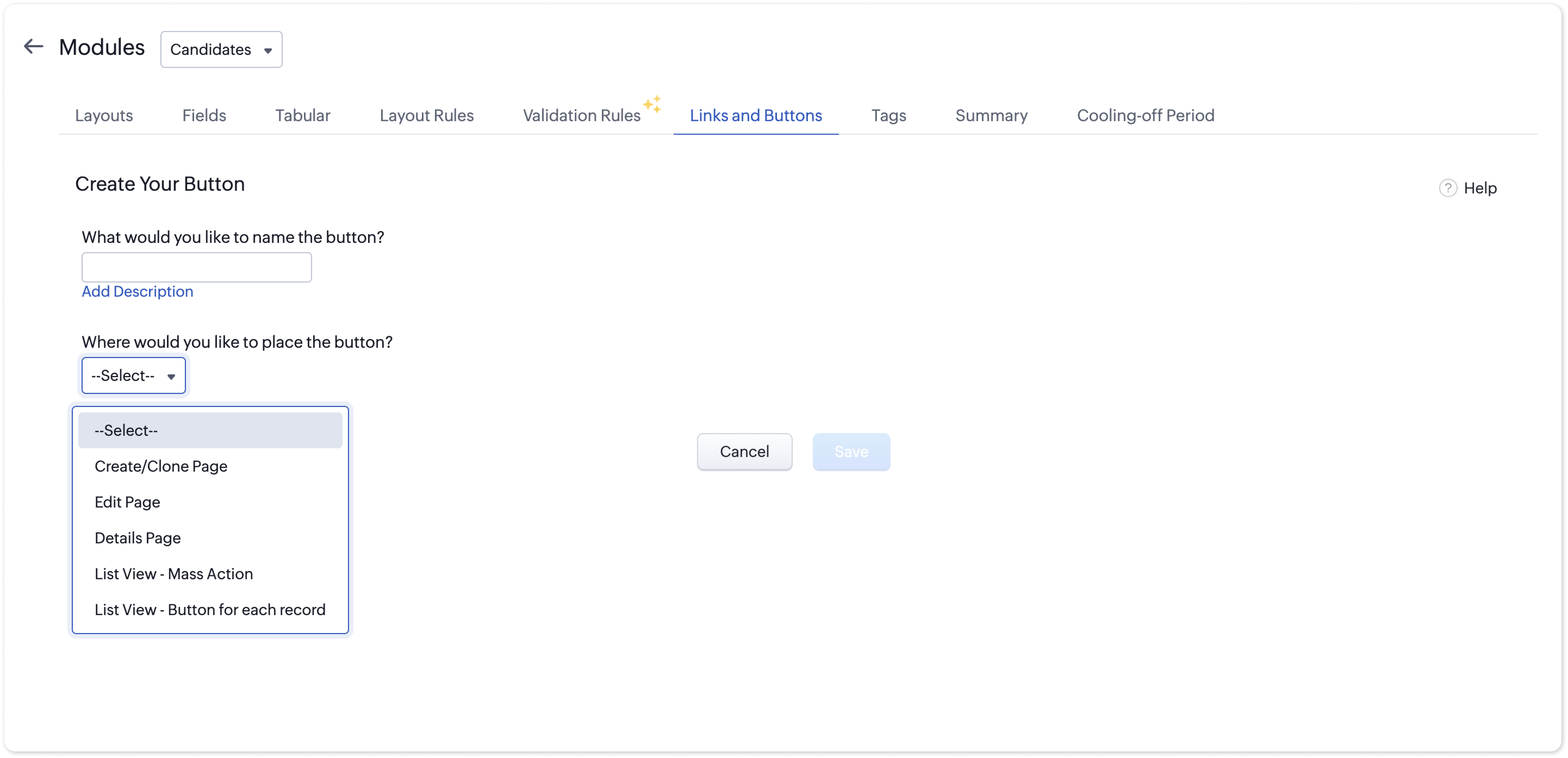Pick Details Page placement option
This screenshot has height=758, width=1568.
[x=138, y=538]
